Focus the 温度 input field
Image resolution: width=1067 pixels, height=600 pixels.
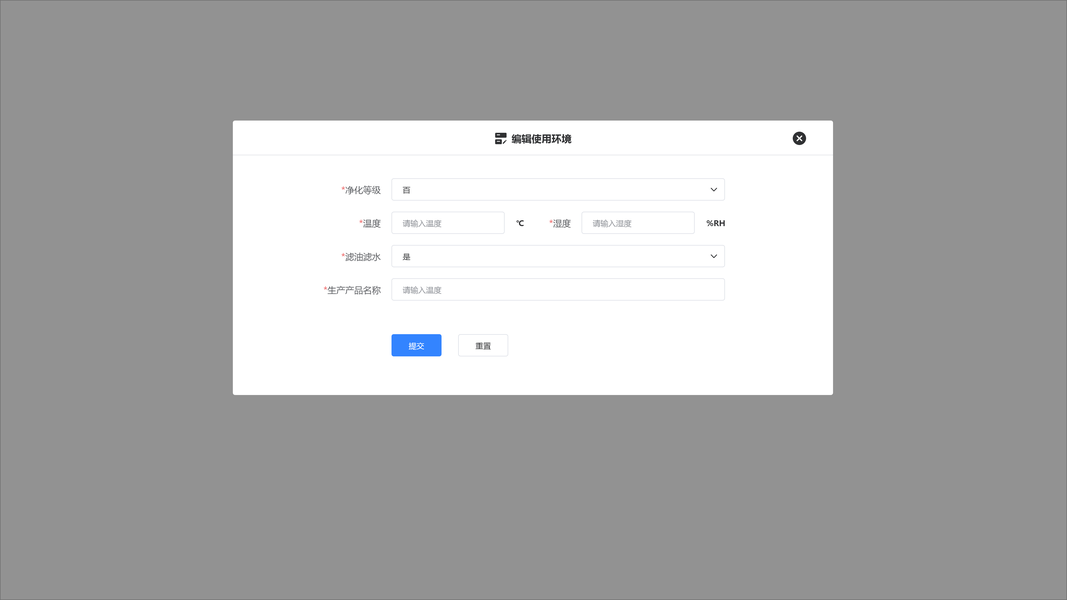(x=448, y=223)
